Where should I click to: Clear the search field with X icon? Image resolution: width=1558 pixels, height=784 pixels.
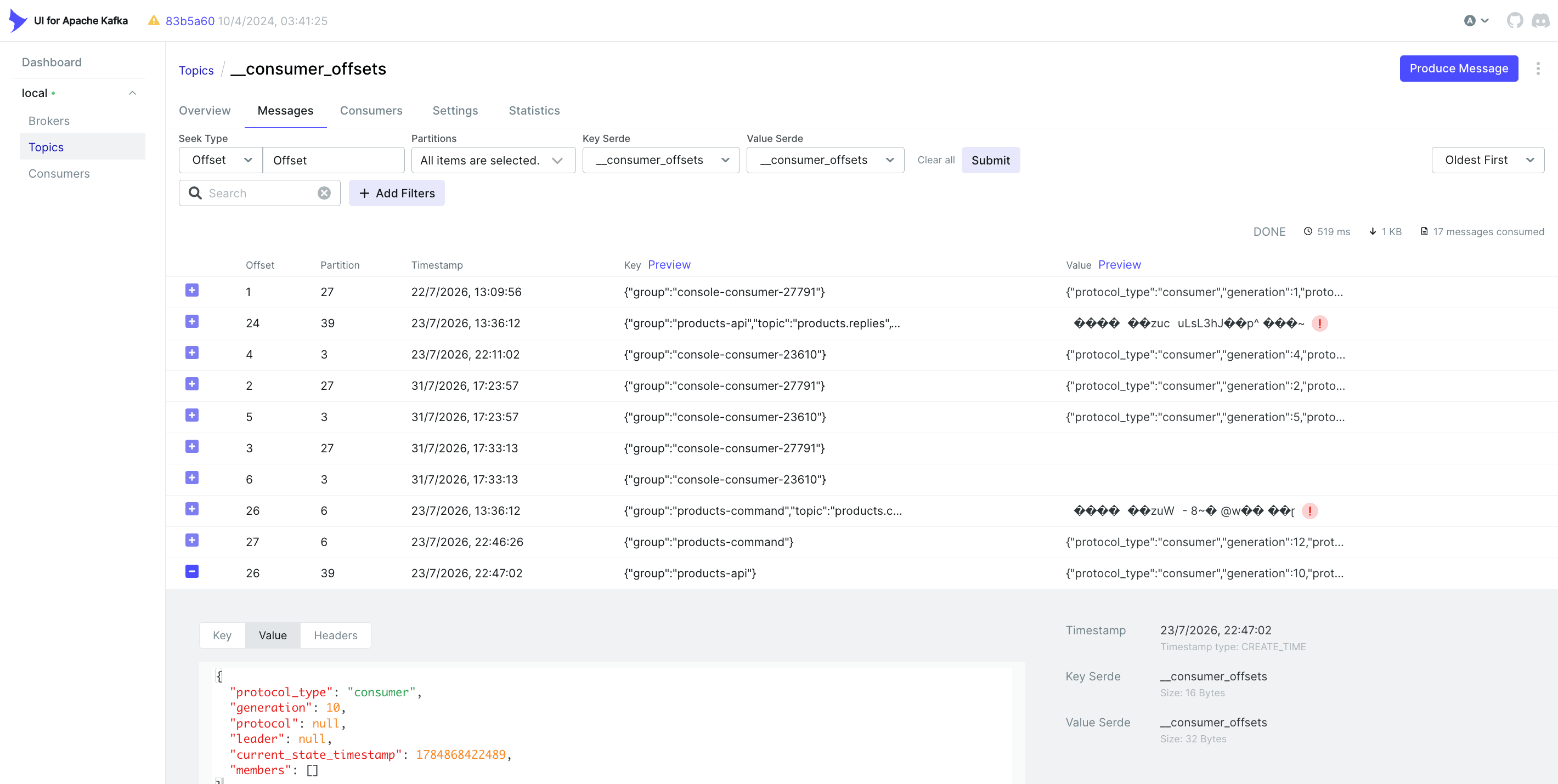[x=324, y=193]
